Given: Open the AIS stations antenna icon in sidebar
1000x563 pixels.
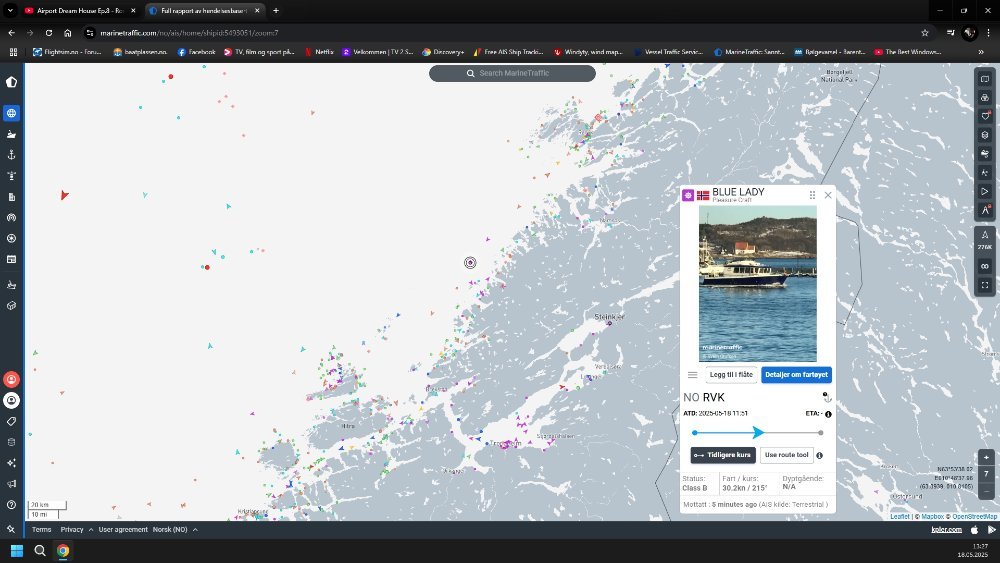Looking at the screenshot, I should pyautogui.click(x=11, y=217).
